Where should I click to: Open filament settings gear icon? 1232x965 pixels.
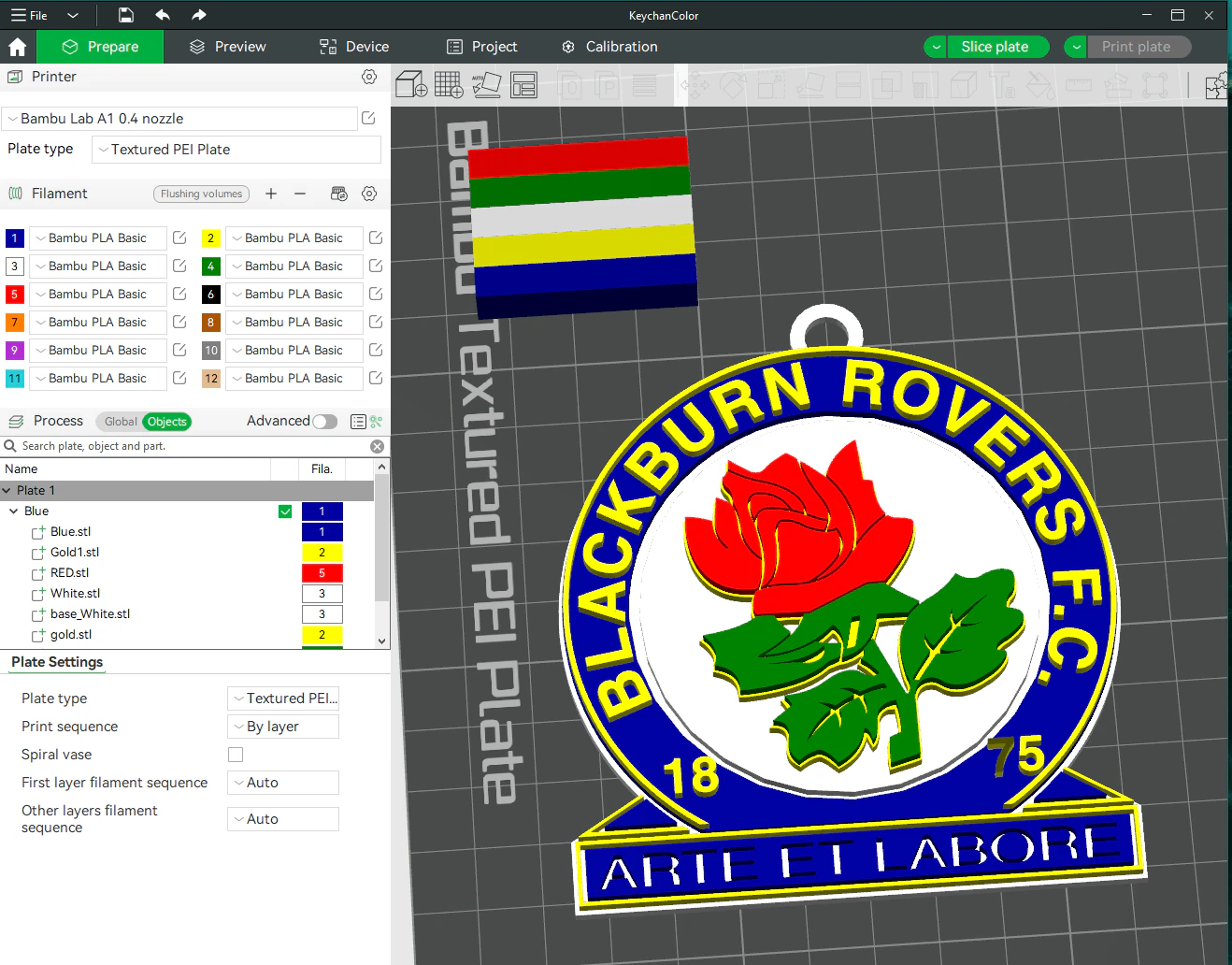point(369,194)
